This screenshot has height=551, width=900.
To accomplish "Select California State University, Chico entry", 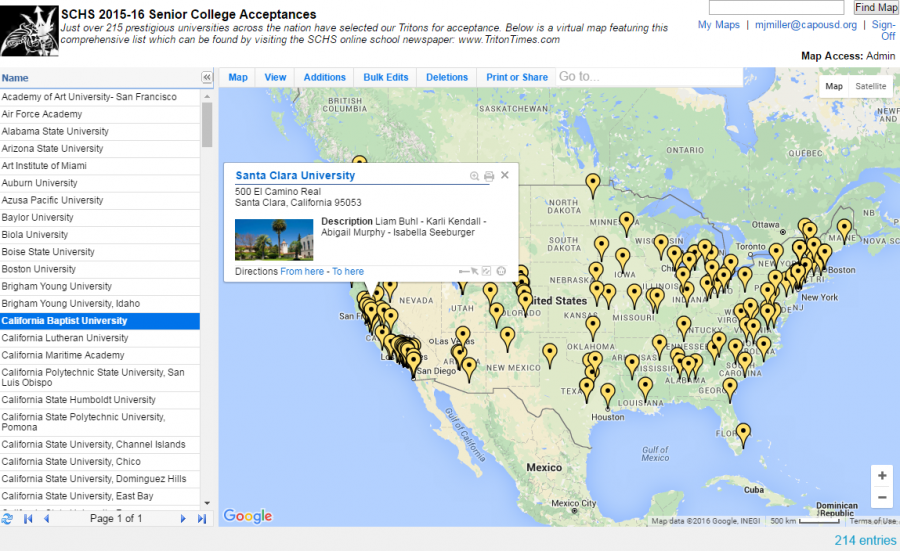I will pyautogui.click(x=100, y=461).
